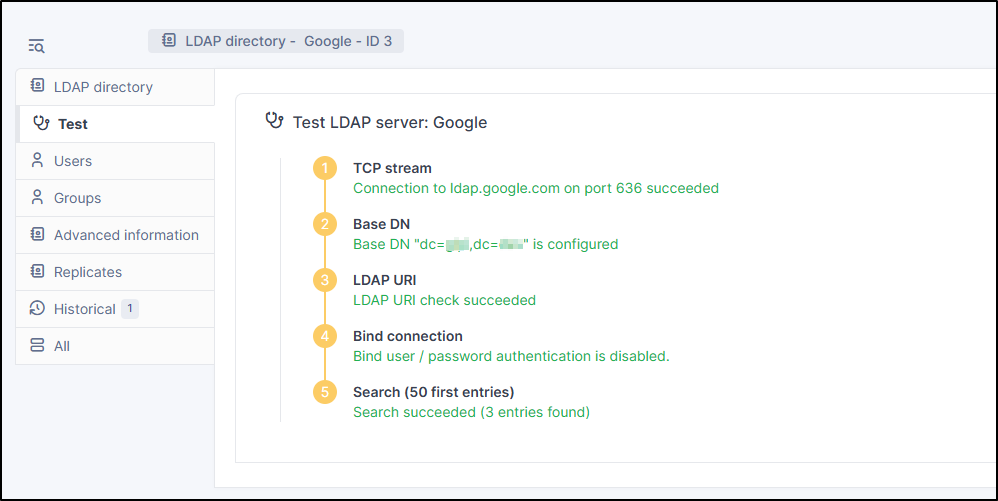This screenshot has height=501, width=998.
Task: Click step 4 circle for Bind connection
Action: (325, 336)
